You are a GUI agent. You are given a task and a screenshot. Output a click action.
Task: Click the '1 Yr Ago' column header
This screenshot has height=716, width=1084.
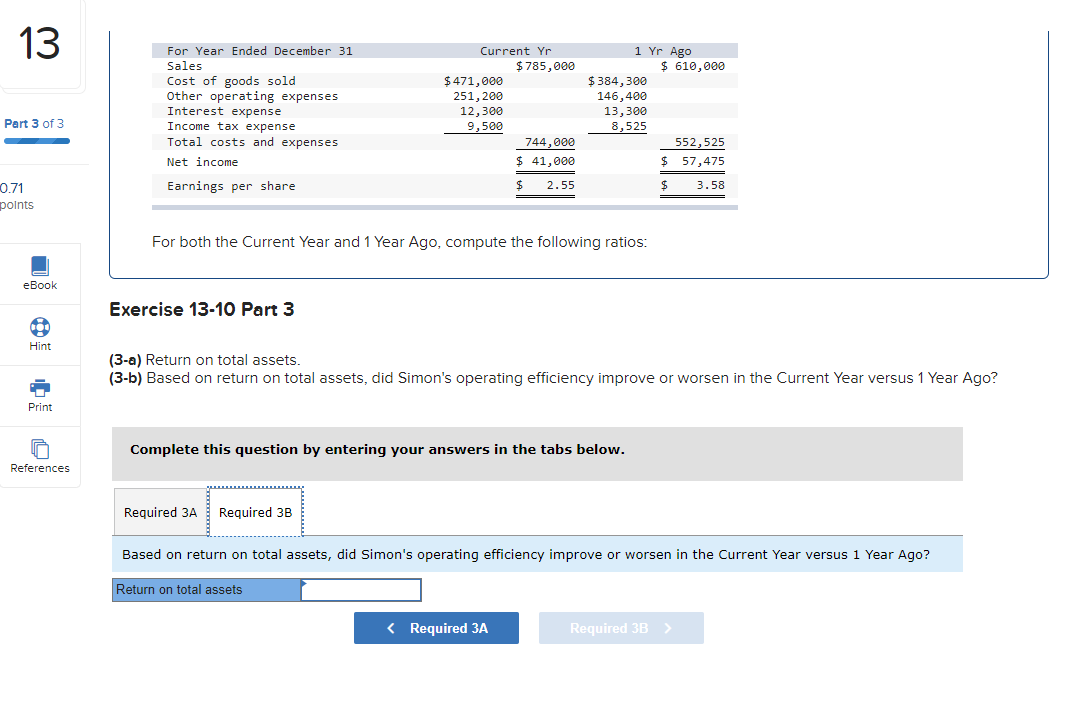tap(663, 51)
